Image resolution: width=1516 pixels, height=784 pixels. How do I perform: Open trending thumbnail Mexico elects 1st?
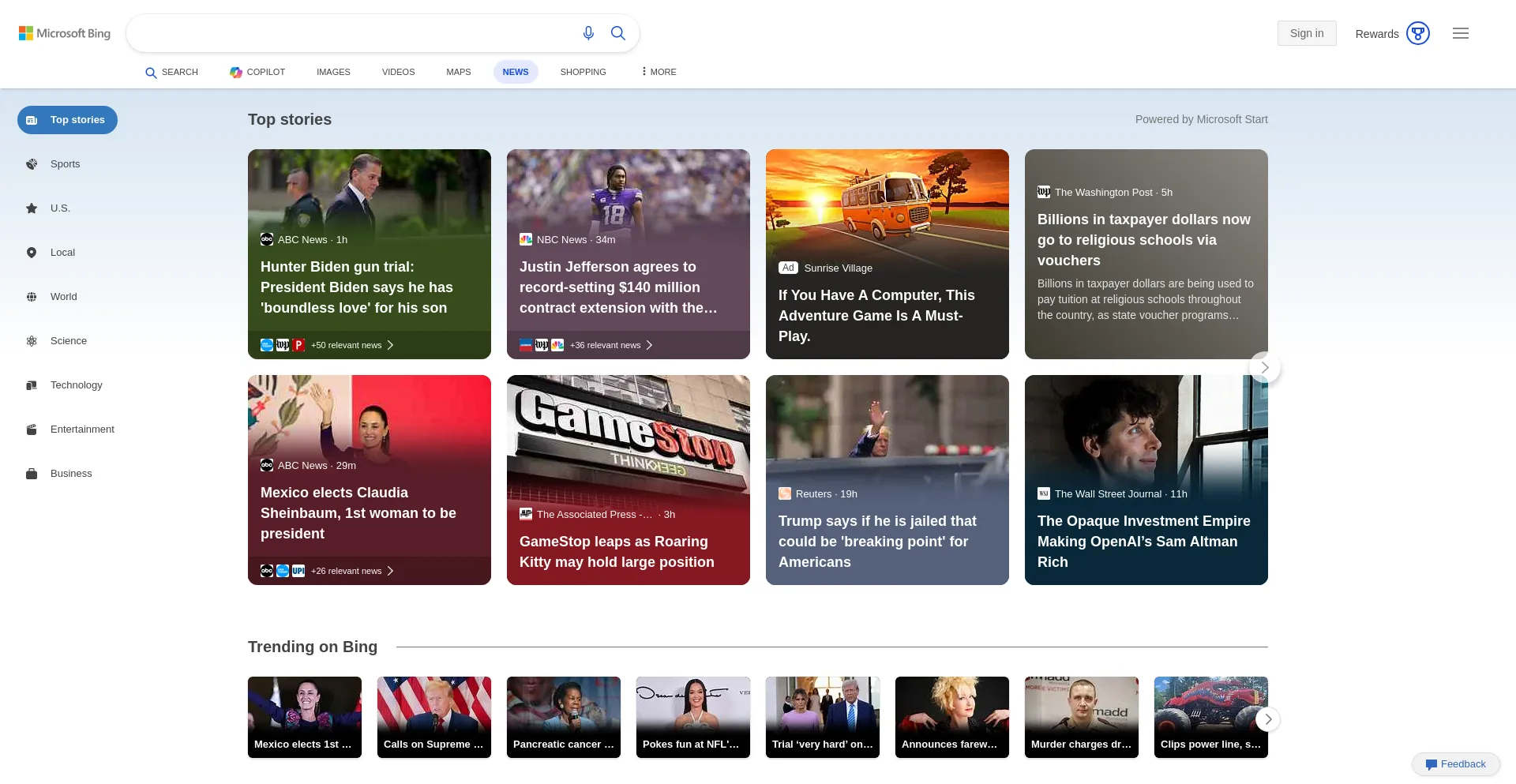(305, 717)
